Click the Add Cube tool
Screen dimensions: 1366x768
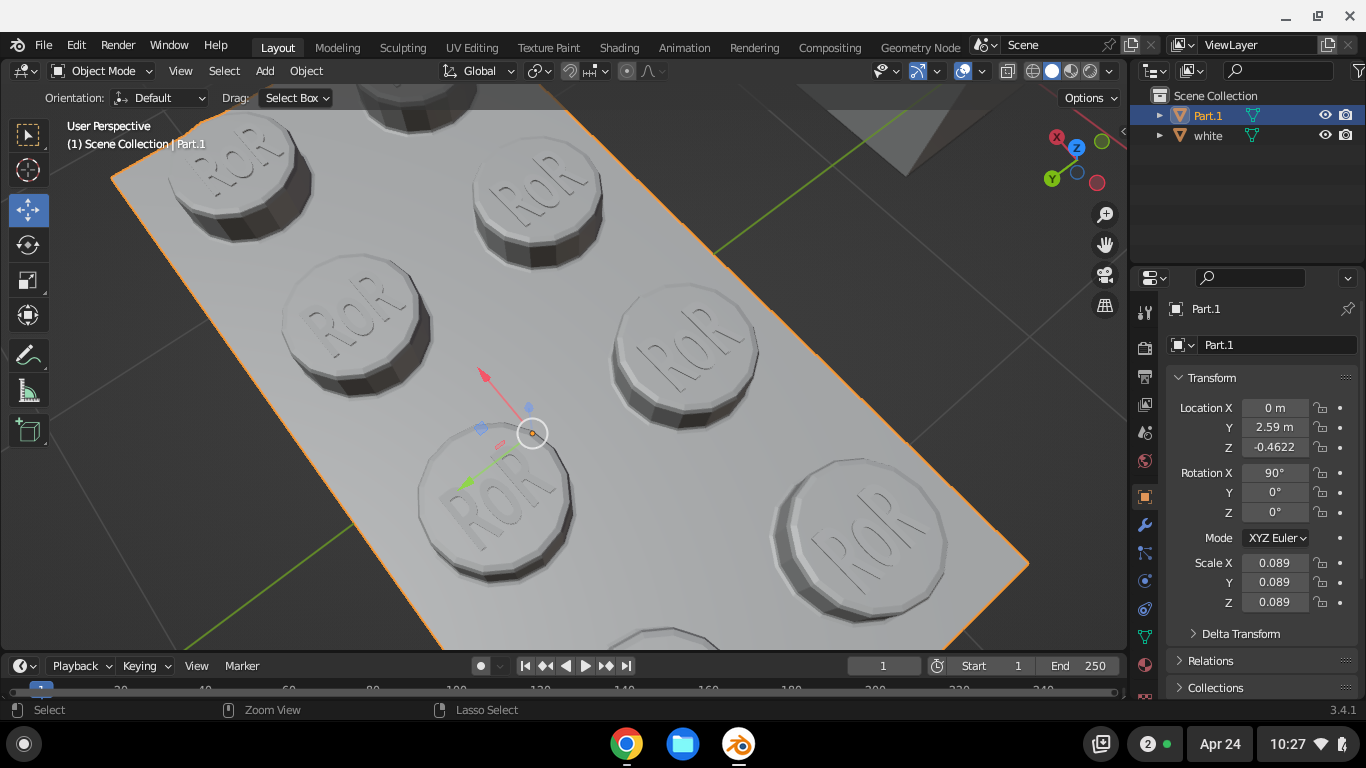pos(29,431)
